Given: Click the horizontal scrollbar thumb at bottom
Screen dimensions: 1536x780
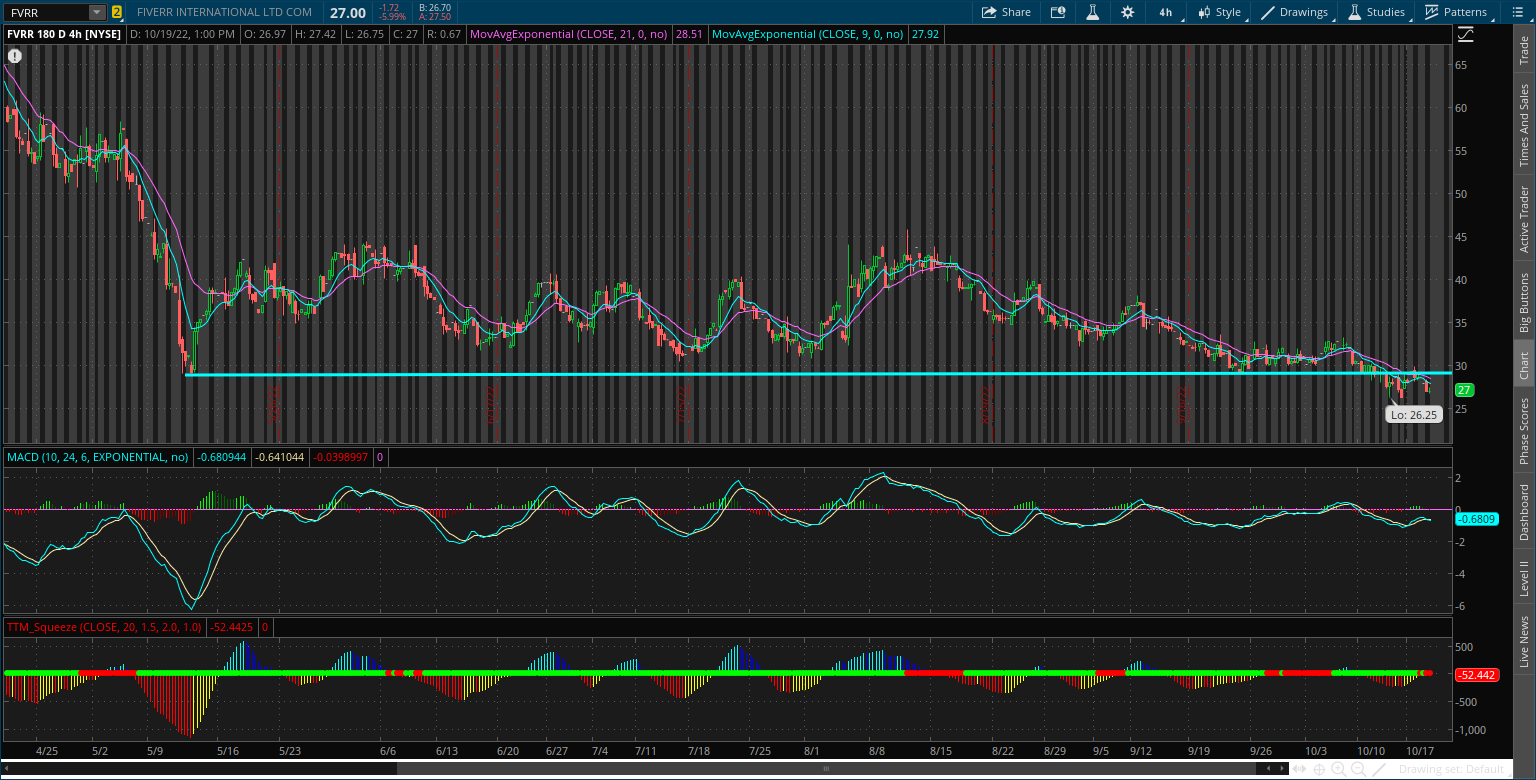Looking at the screenshot, I should 826,769.
